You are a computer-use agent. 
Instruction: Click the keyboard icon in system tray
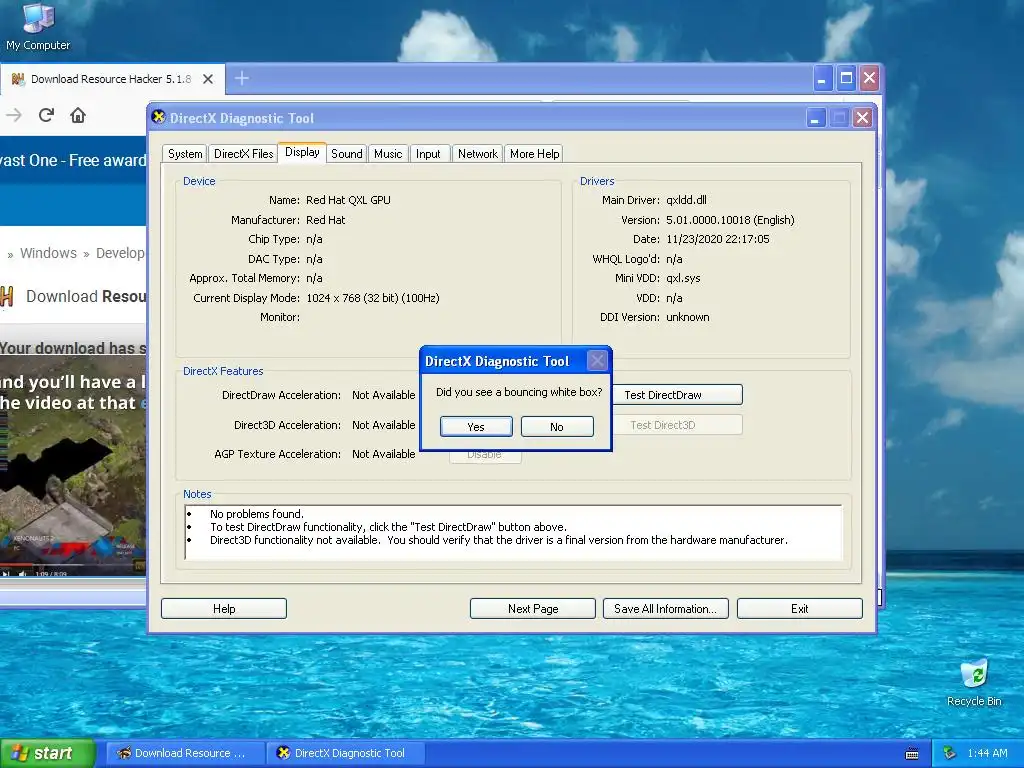[x=912, y=754]
